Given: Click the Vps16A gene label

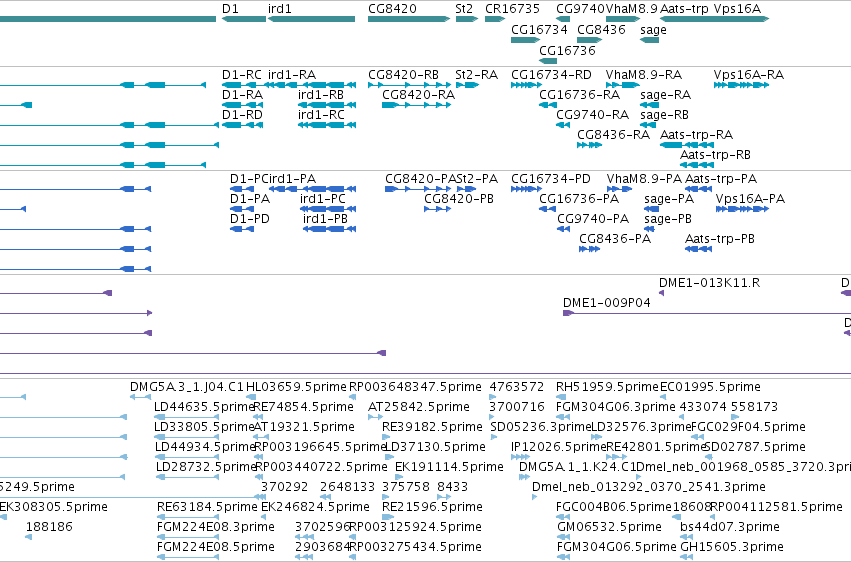Looking at the screenshot, I should pos(737,9).
